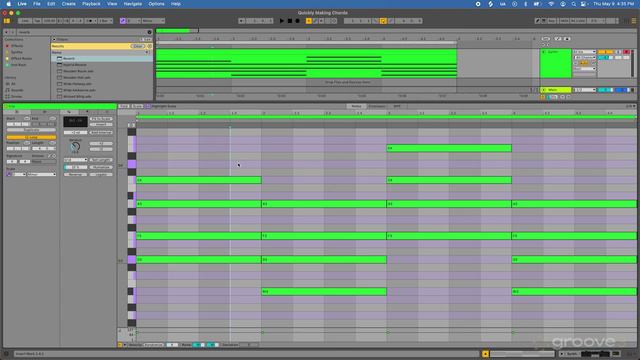Choose the Wide Plateau.adv preset
The height and width of the screenshot is (360, 640).
(x=102, y=84)
